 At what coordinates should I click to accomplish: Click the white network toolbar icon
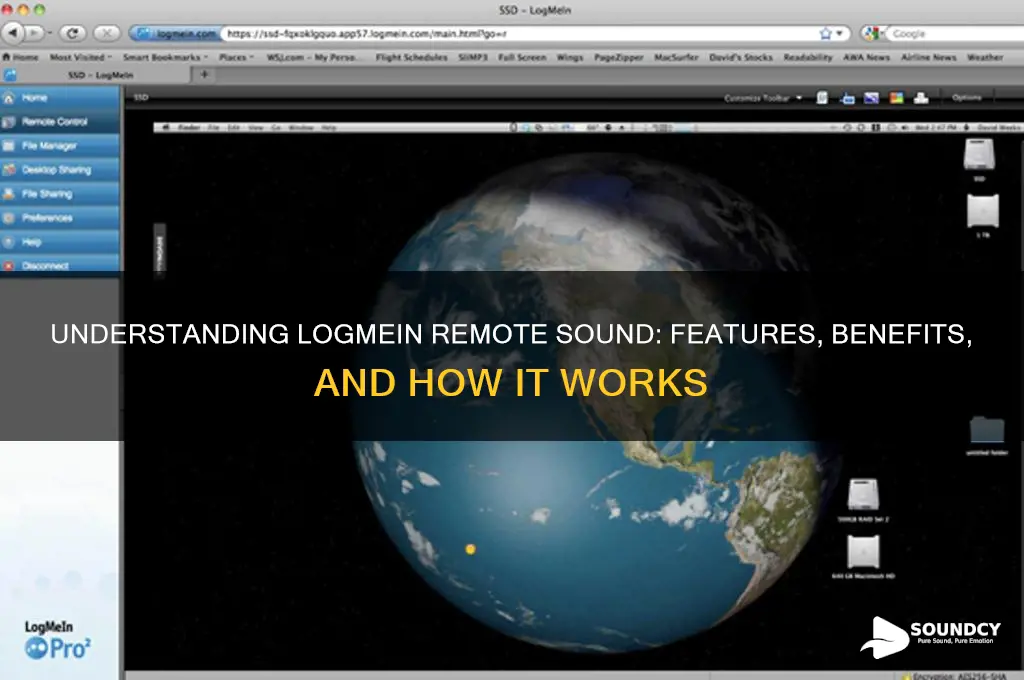pos(921,98)
